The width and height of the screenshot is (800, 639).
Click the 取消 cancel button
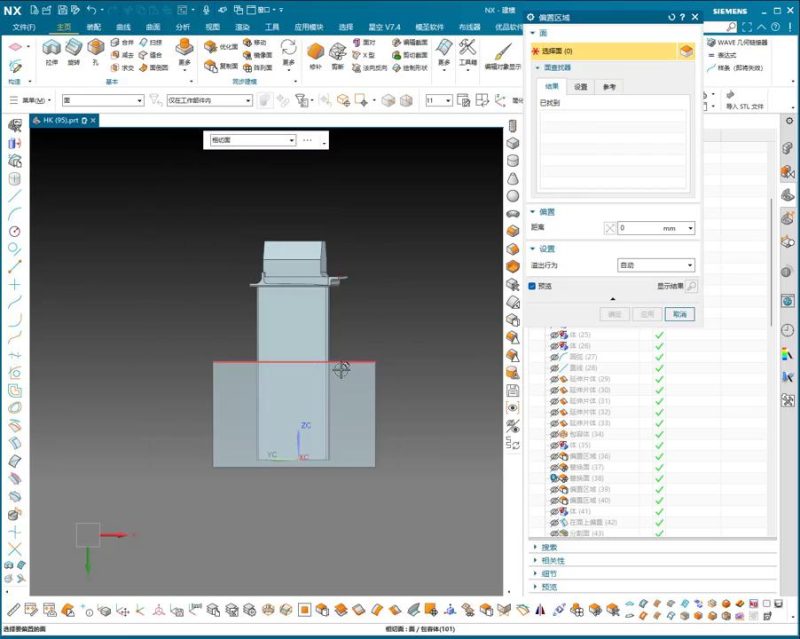679,314
